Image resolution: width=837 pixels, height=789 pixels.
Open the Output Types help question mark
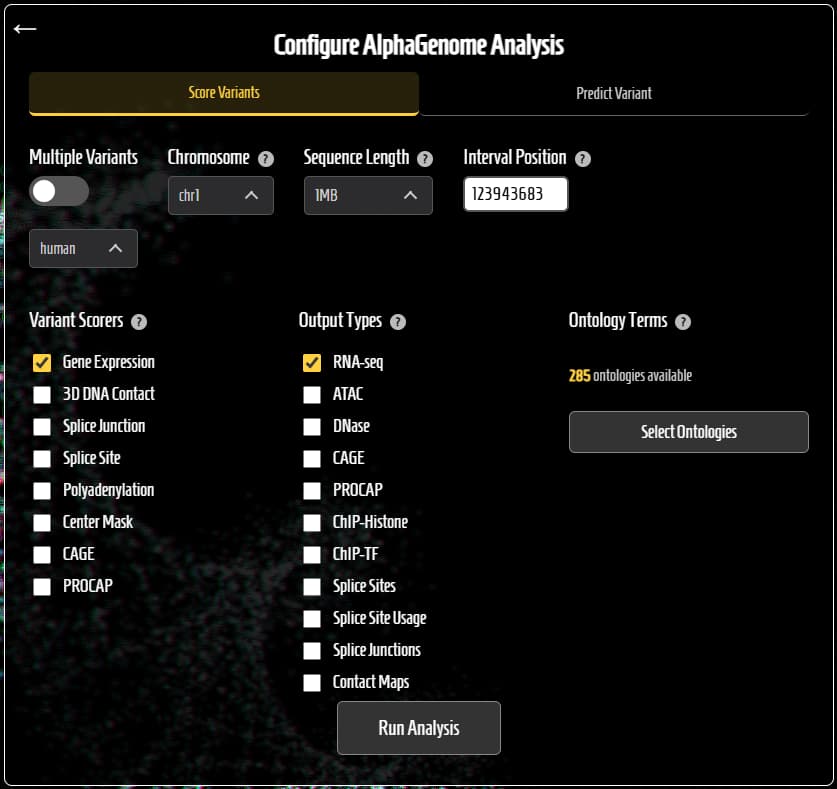point(398,321)
